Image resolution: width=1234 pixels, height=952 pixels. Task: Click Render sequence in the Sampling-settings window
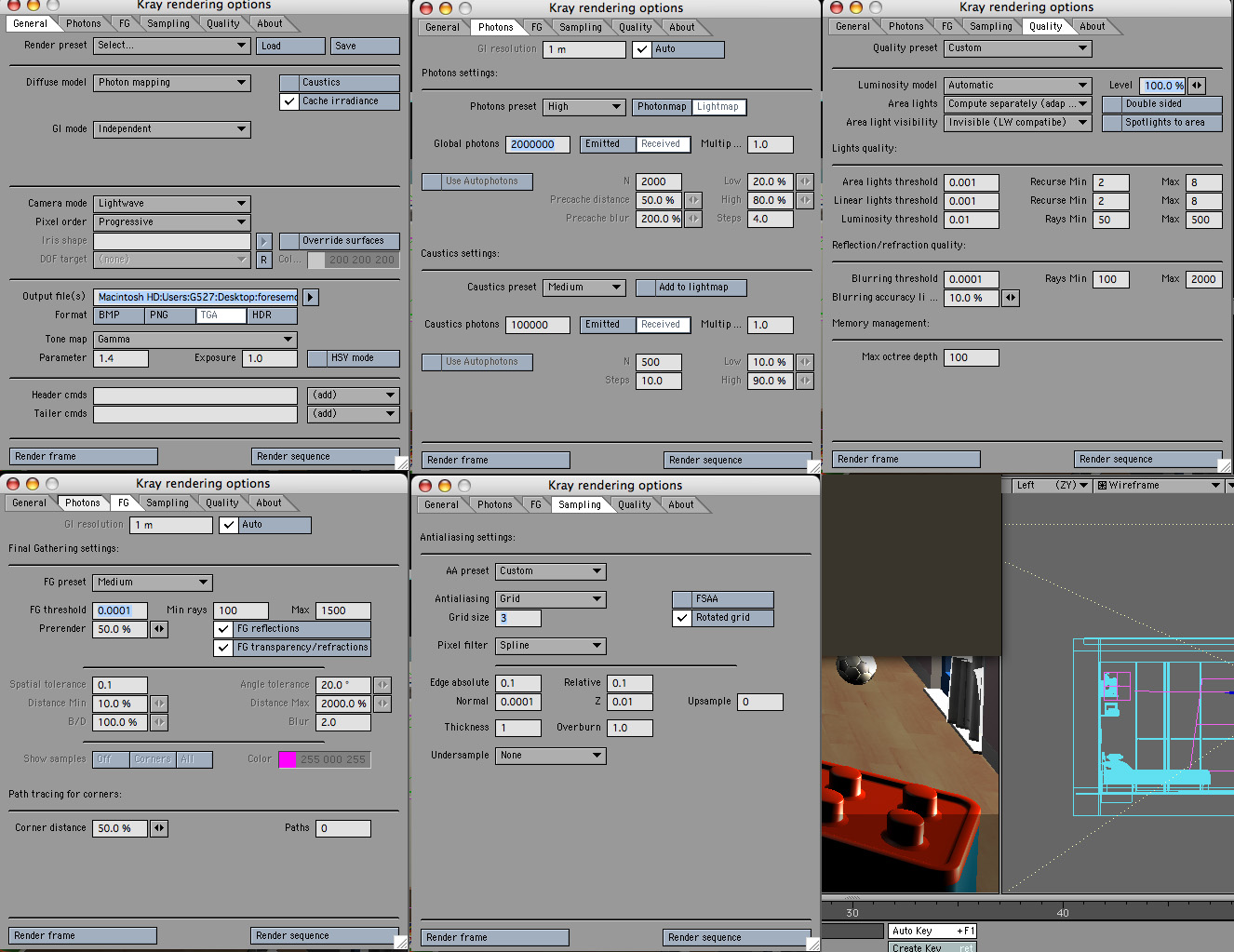(x=737, y=938)
